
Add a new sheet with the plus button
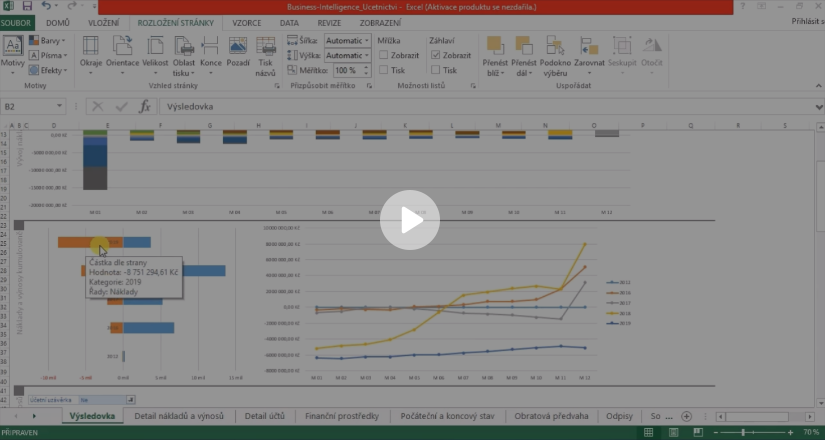(687, 416)
